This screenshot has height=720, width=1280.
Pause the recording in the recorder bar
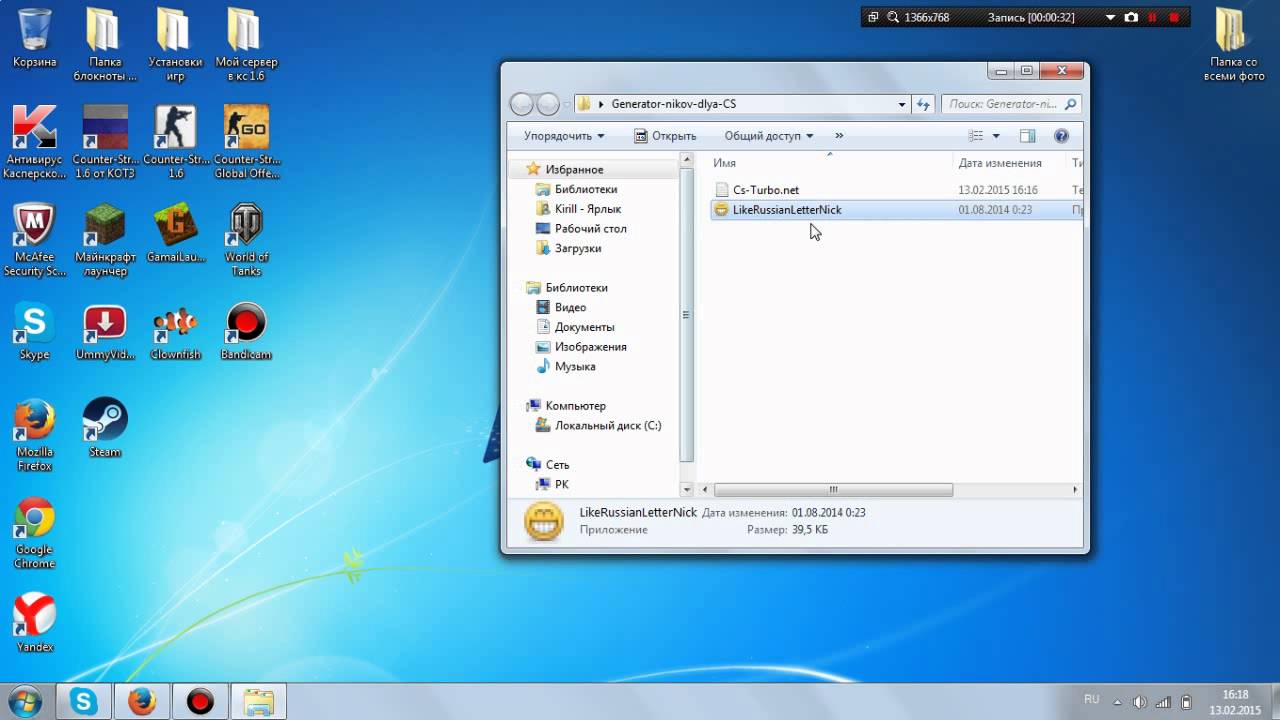click(1152, 17)
